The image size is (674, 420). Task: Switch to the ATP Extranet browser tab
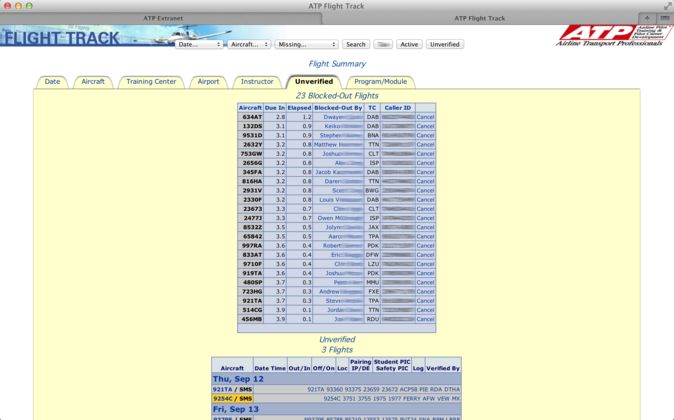(162, 18)
